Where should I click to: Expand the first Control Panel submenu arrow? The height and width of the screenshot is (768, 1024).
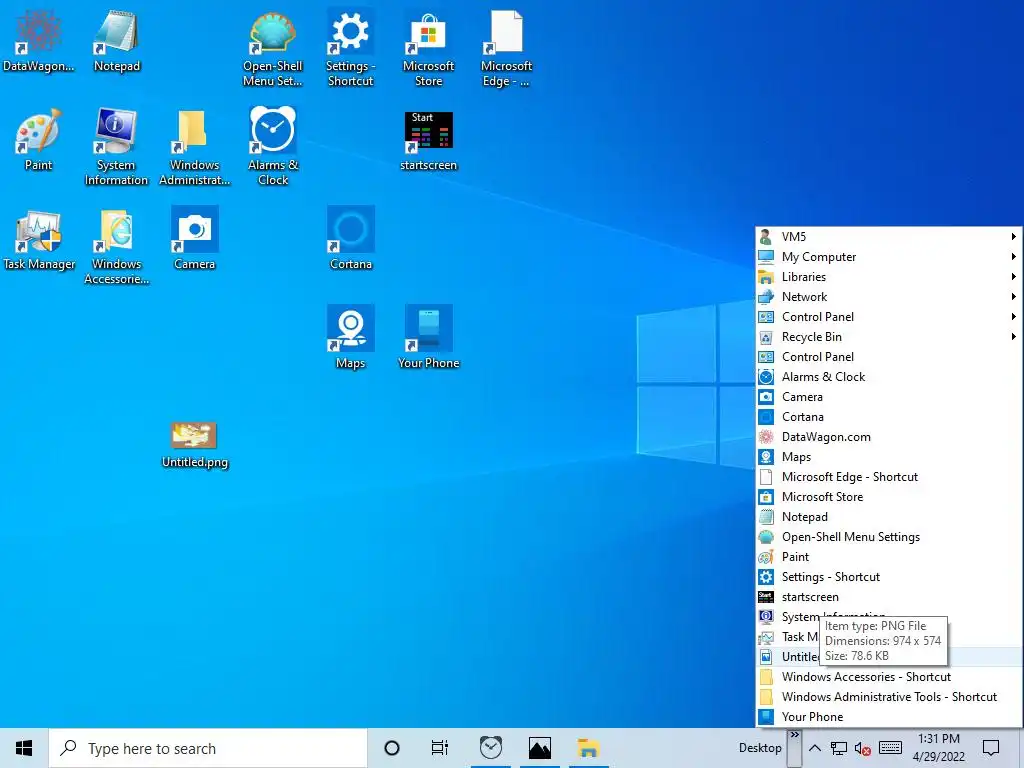[x=1014, y=317]
